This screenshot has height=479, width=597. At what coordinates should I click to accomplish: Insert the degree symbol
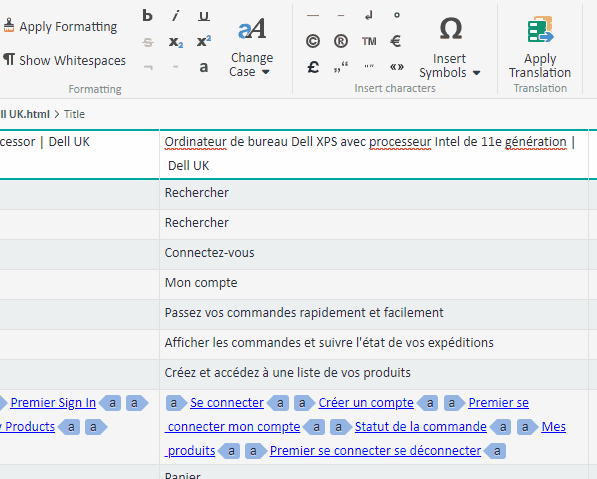tap(397, 15)
